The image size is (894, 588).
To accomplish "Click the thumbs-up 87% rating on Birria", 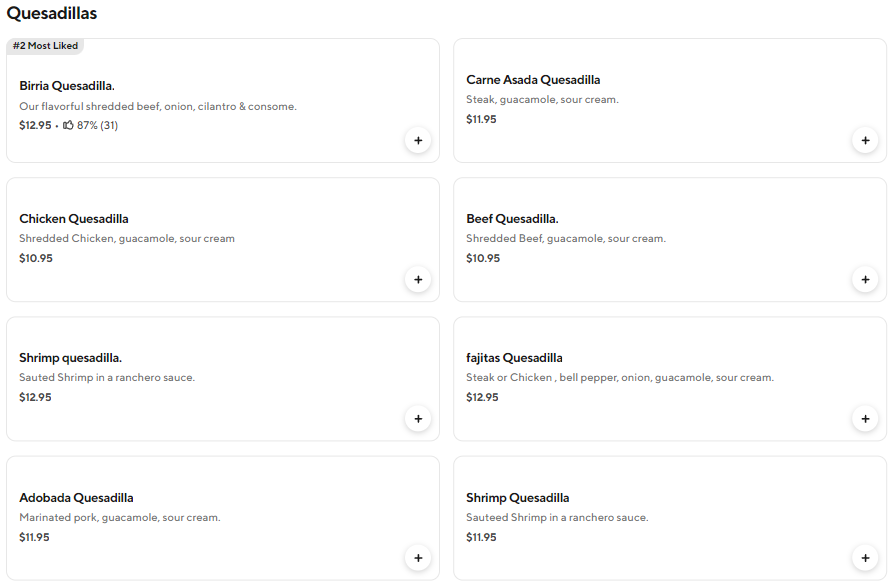I will coord(90,126).
